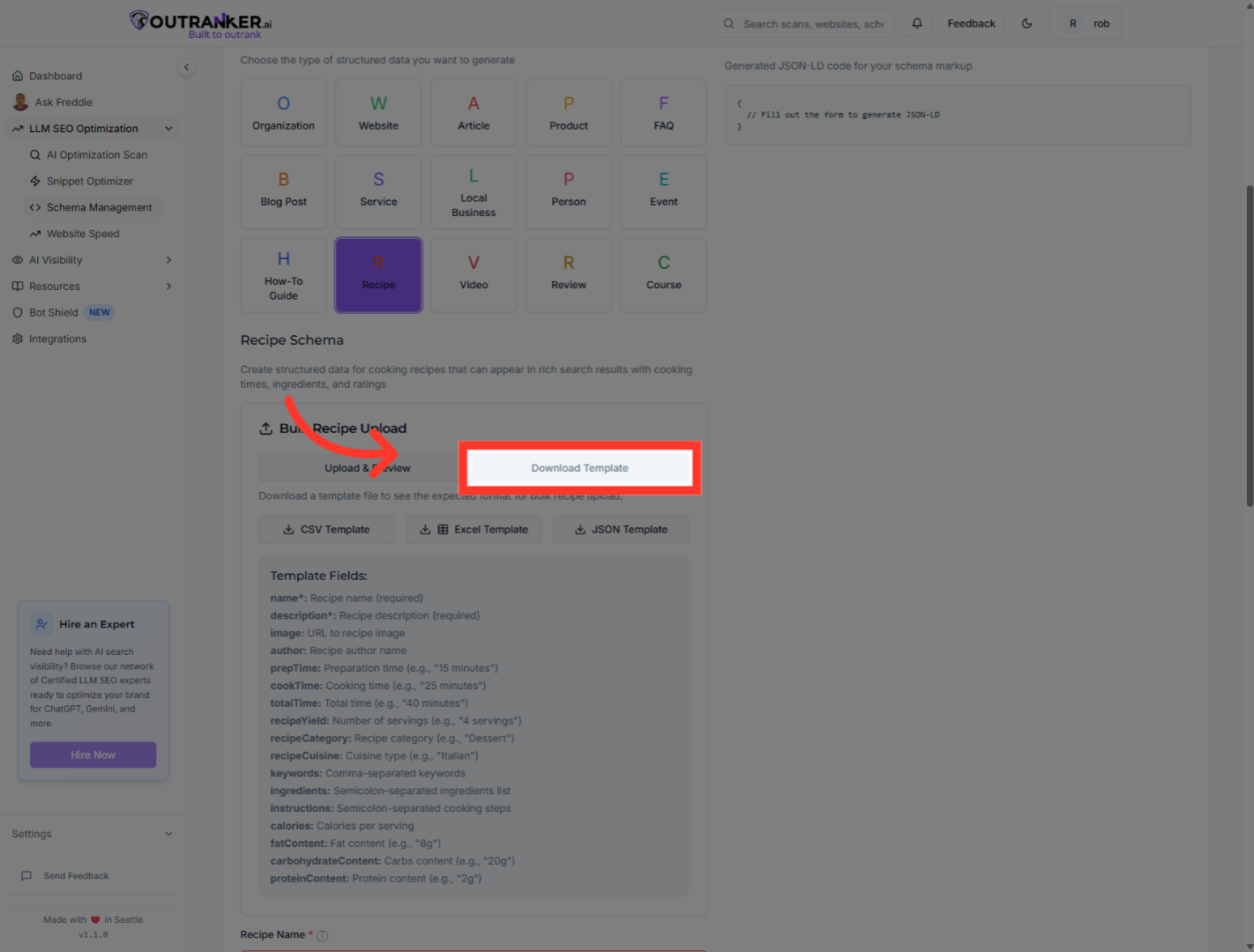Select the Article schema type

(x=474, y=113)
